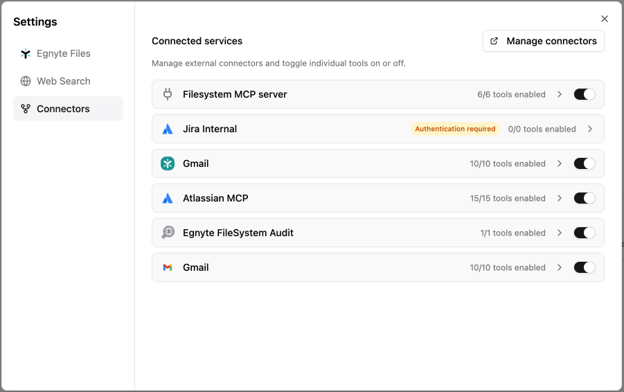
Task: Disable the Gmail connector with red M icon
Action: coord(584,267)
